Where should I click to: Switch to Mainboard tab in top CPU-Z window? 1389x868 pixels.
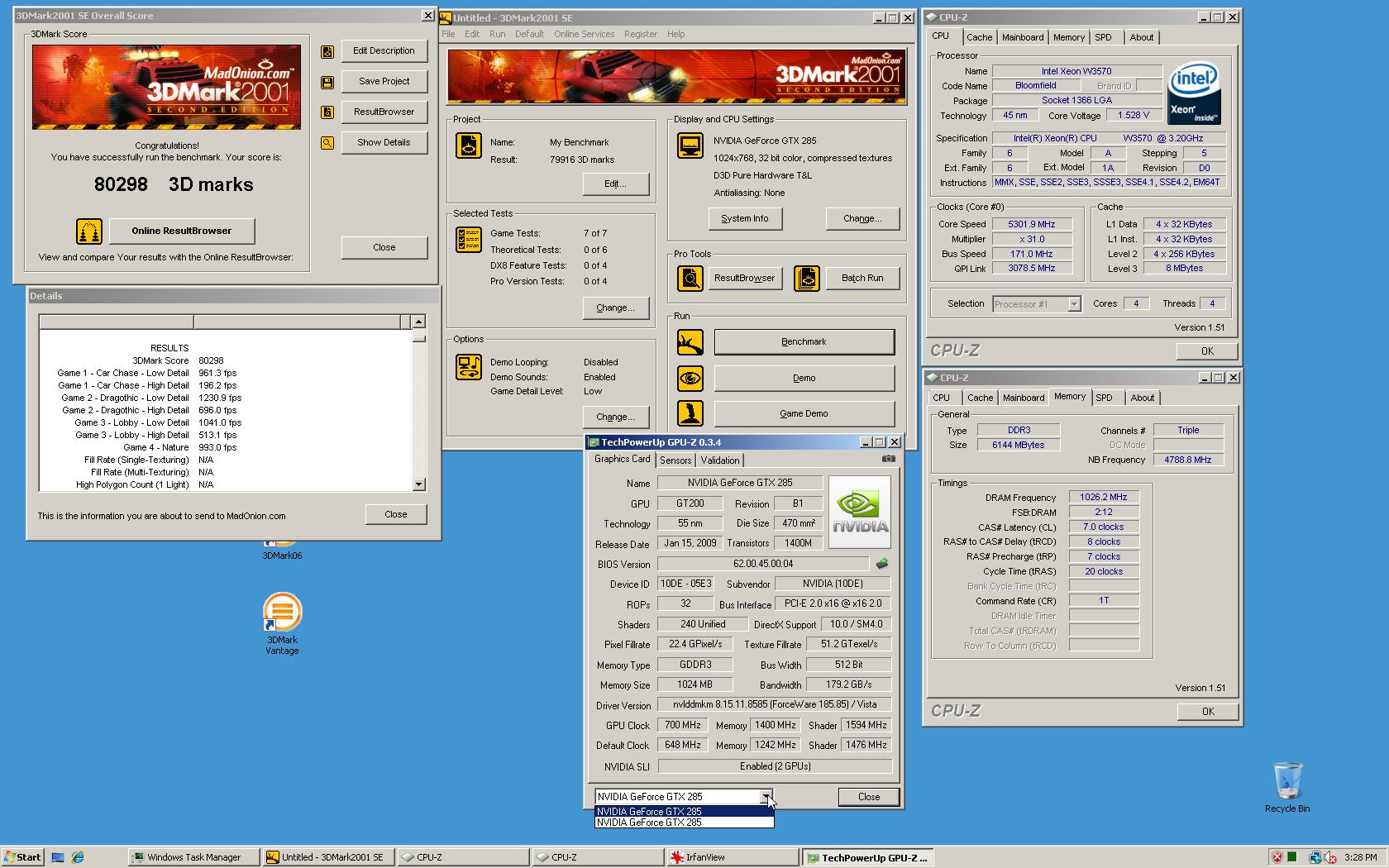(x=1023, y=37)
